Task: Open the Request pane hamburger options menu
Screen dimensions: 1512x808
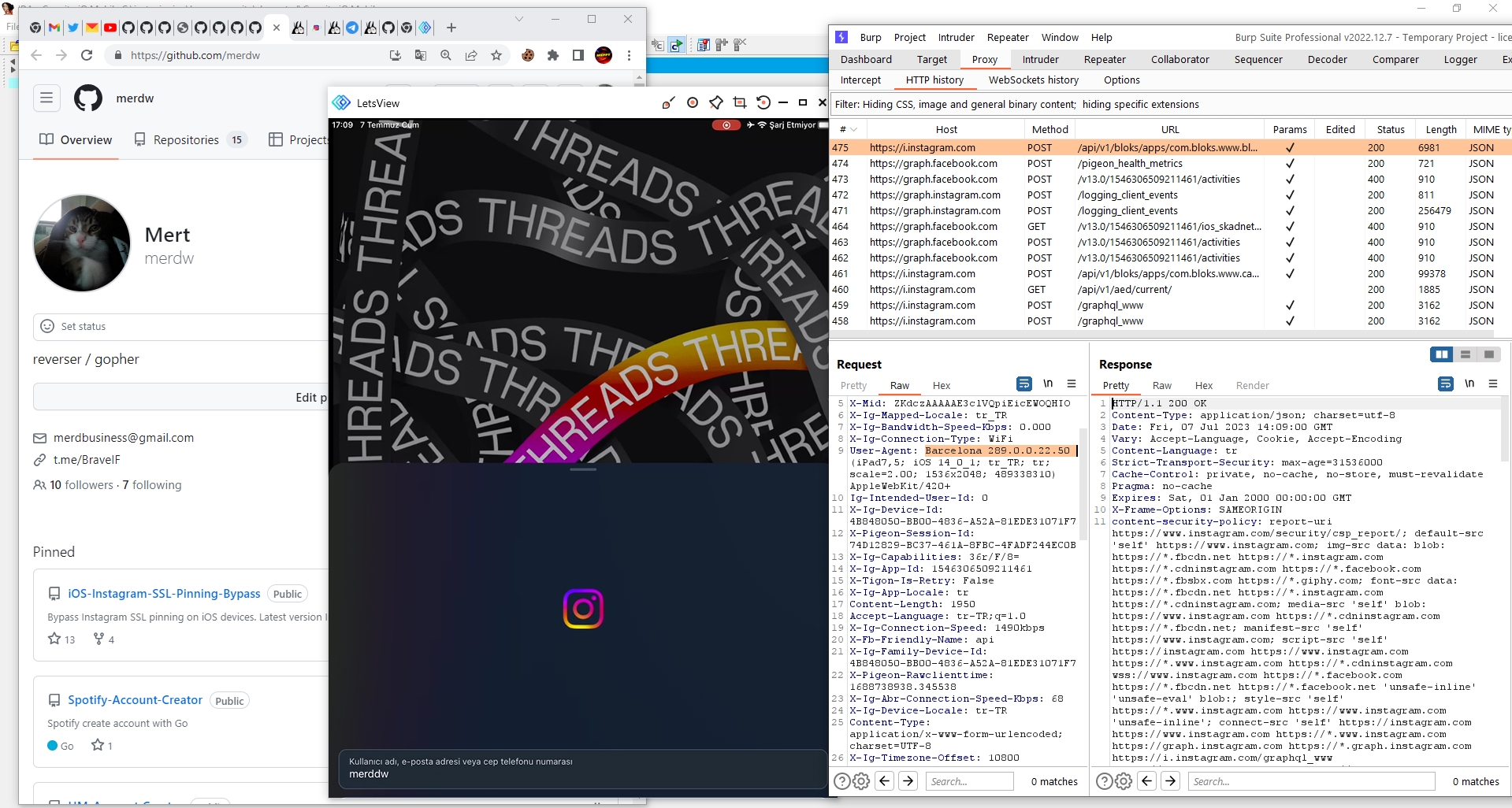Action: tap(1072, 384)
